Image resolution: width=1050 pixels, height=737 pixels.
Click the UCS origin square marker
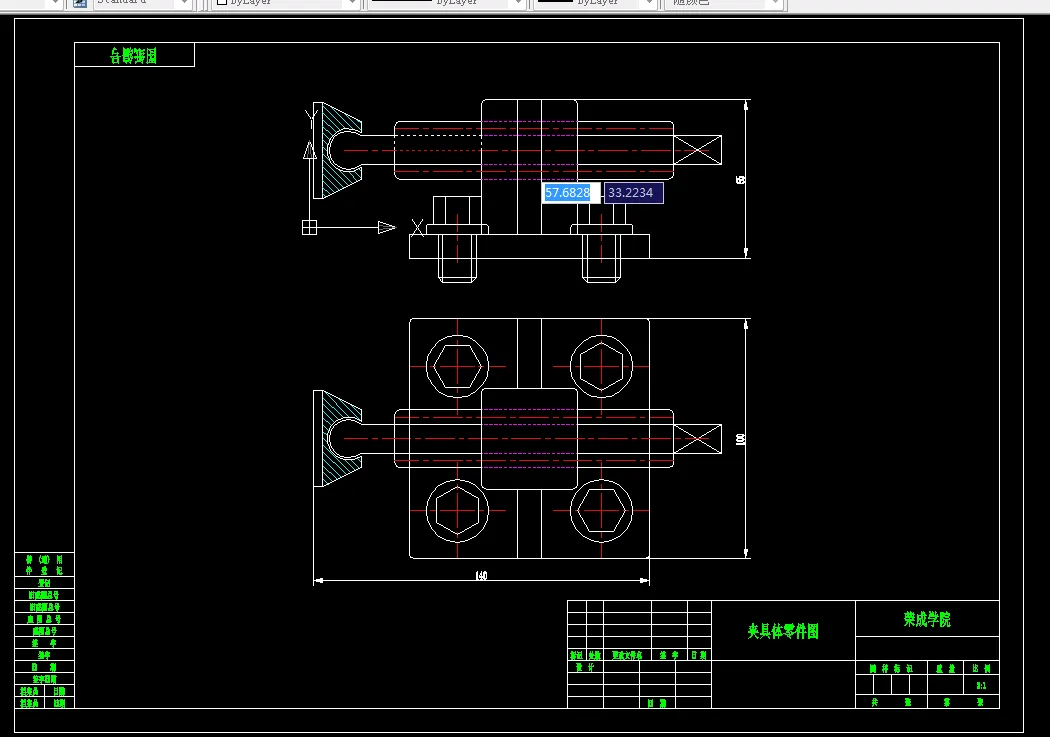tap(309, 228)
